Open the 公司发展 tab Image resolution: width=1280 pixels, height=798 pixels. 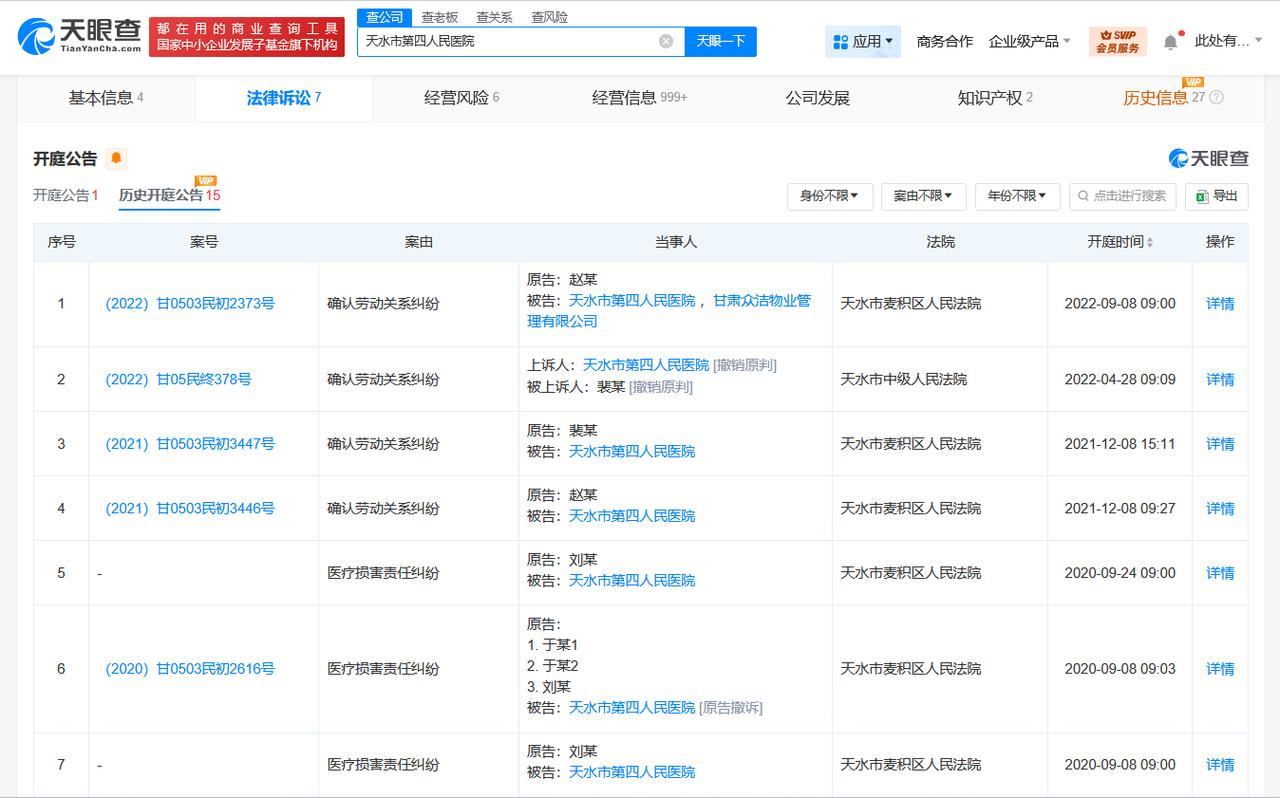[x=817, y=98]
